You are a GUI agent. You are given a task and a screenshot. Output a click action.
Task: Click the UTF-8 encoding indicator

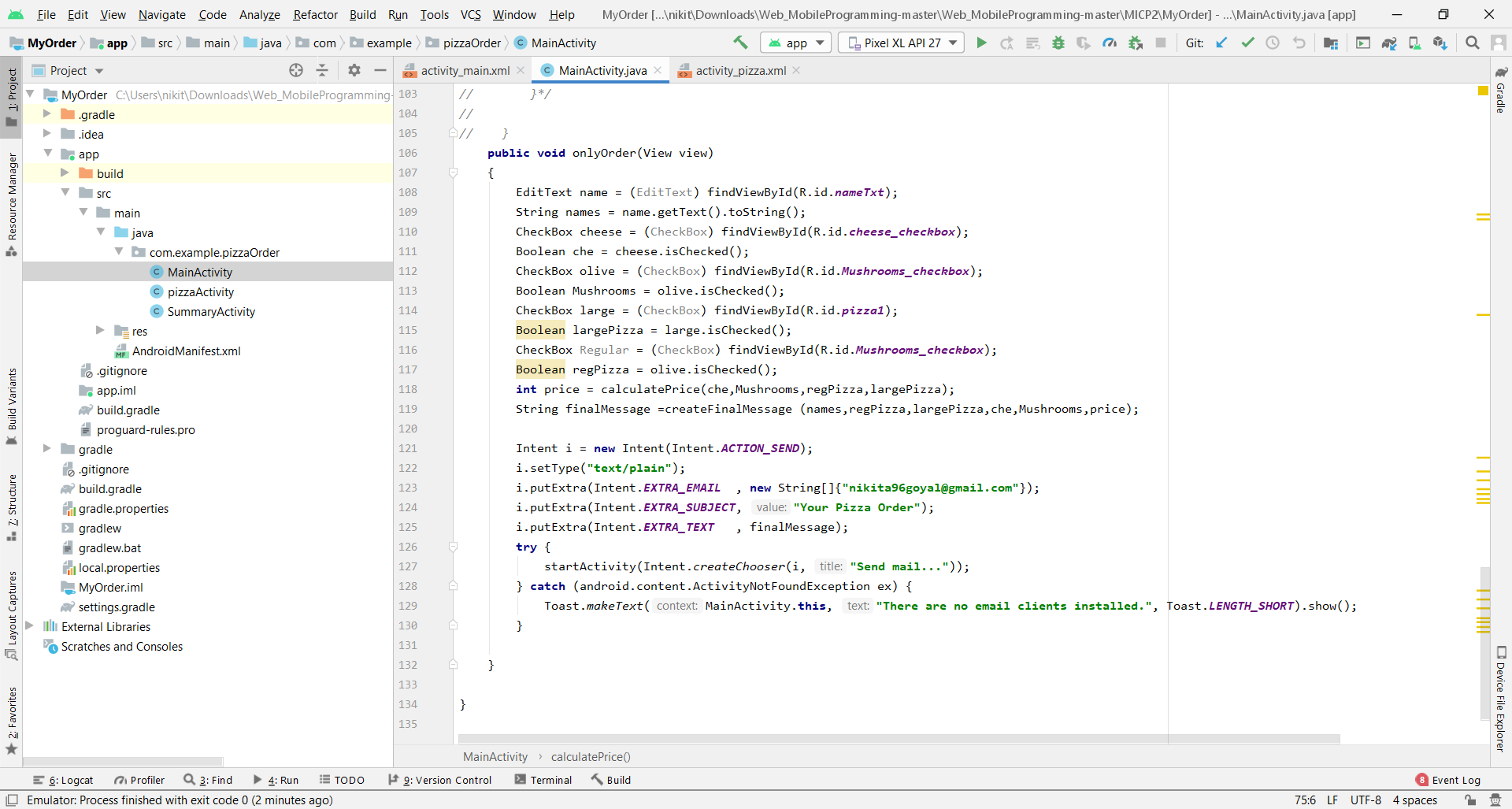click(1366, 800)
